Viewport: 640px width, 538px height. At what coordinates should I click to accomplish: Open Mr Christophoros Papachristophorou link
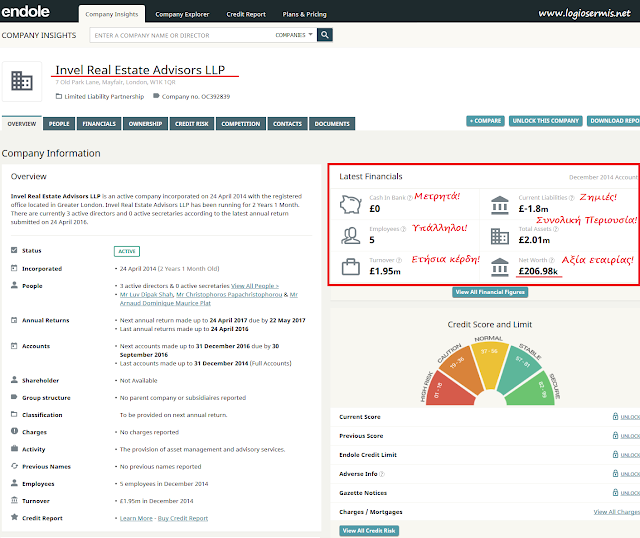pos(229,294)
